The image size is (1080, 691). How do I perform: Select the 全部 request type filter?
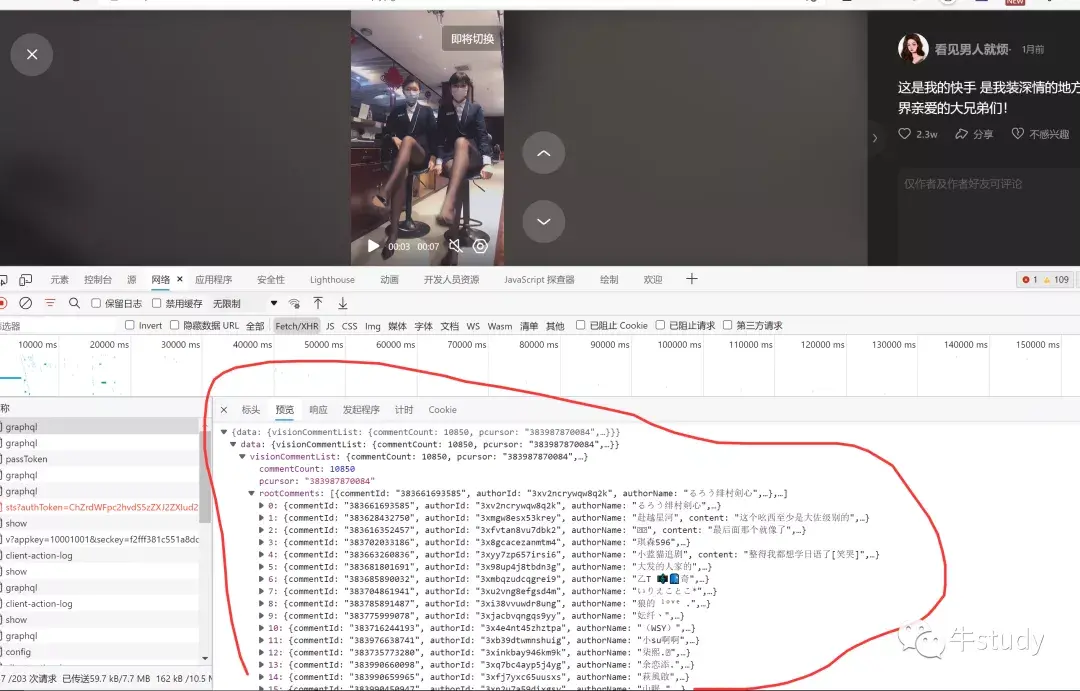point(255,326)
